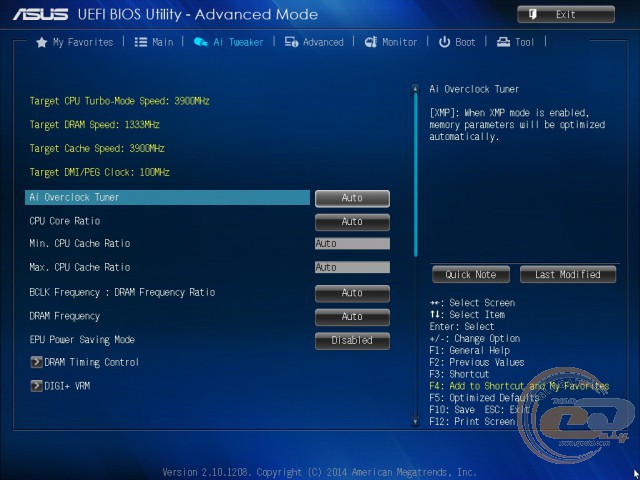Click the Ai Overclock Tuner help title

(474, 89)
